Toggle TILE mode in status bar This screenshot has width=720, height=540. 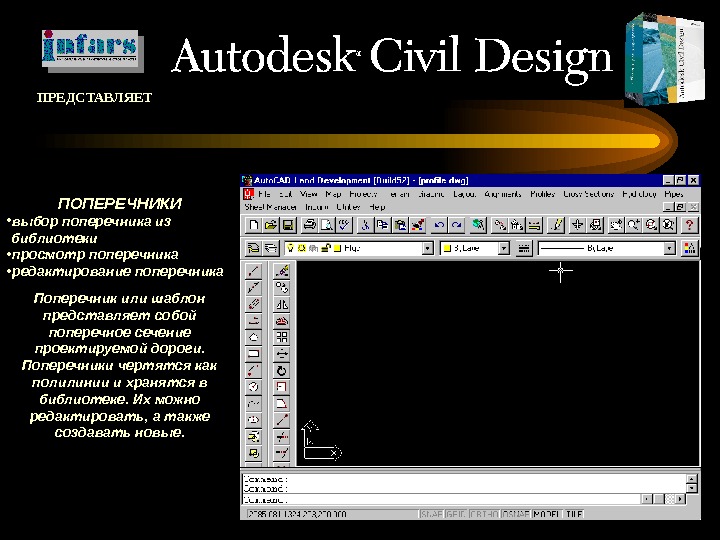(574, 514)
